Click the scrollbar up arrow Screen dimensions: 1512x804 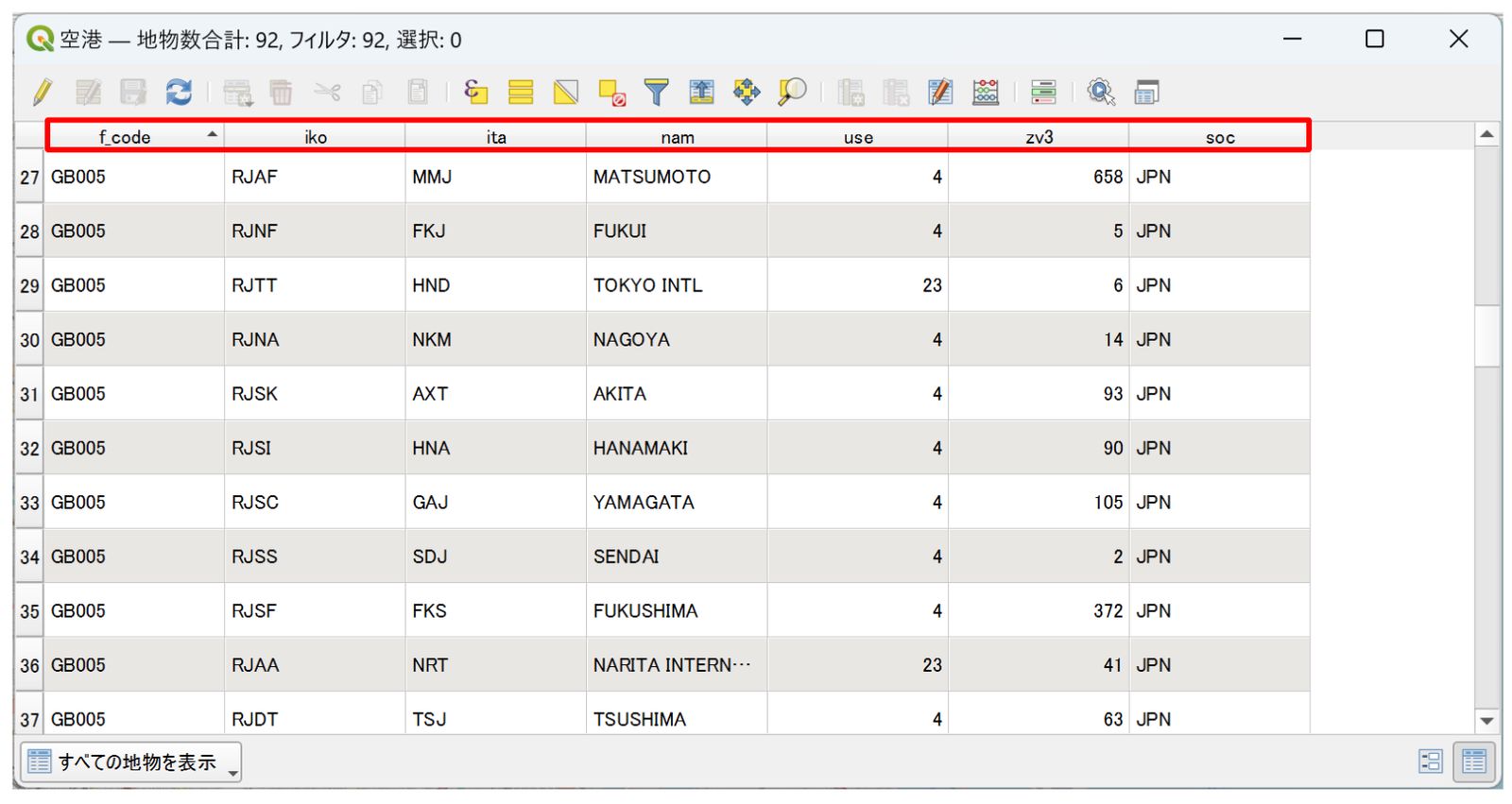(1486, 135)
